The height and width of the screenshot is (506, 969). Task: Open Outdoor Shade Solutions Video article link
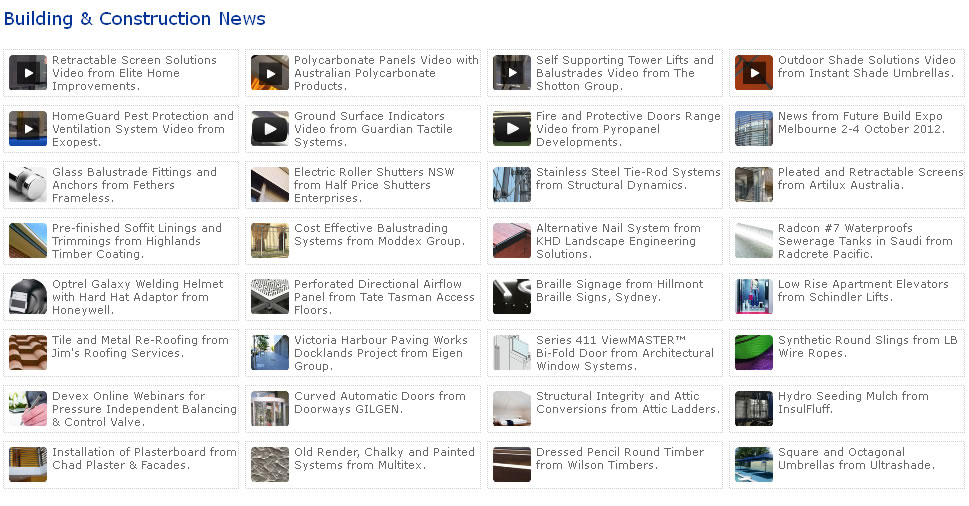coord(867,67)
